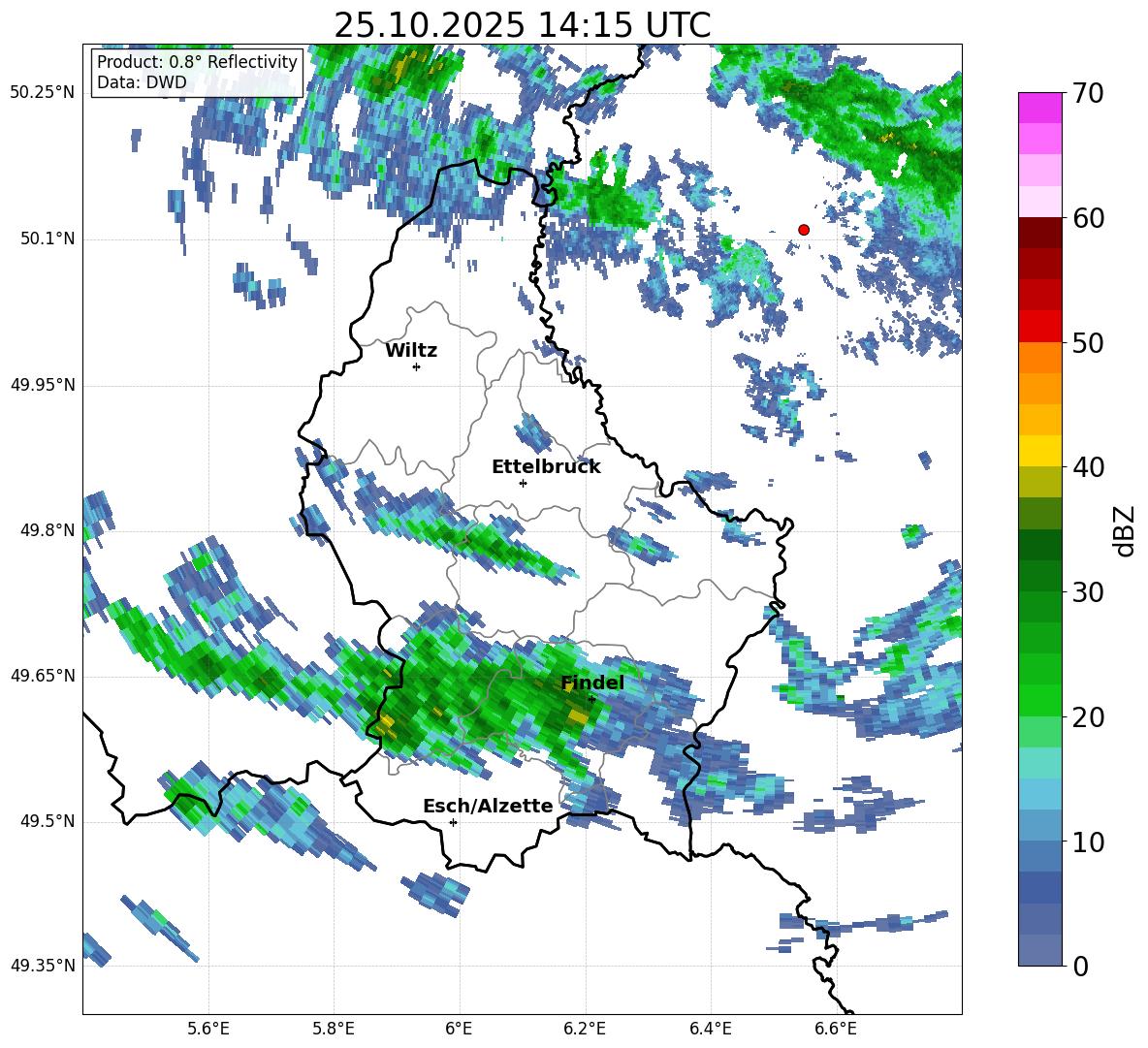The height and width of the screenshot is (1048, 1148).
Task: Click the 49.35°N latitude label
Action: coord(43,966)
